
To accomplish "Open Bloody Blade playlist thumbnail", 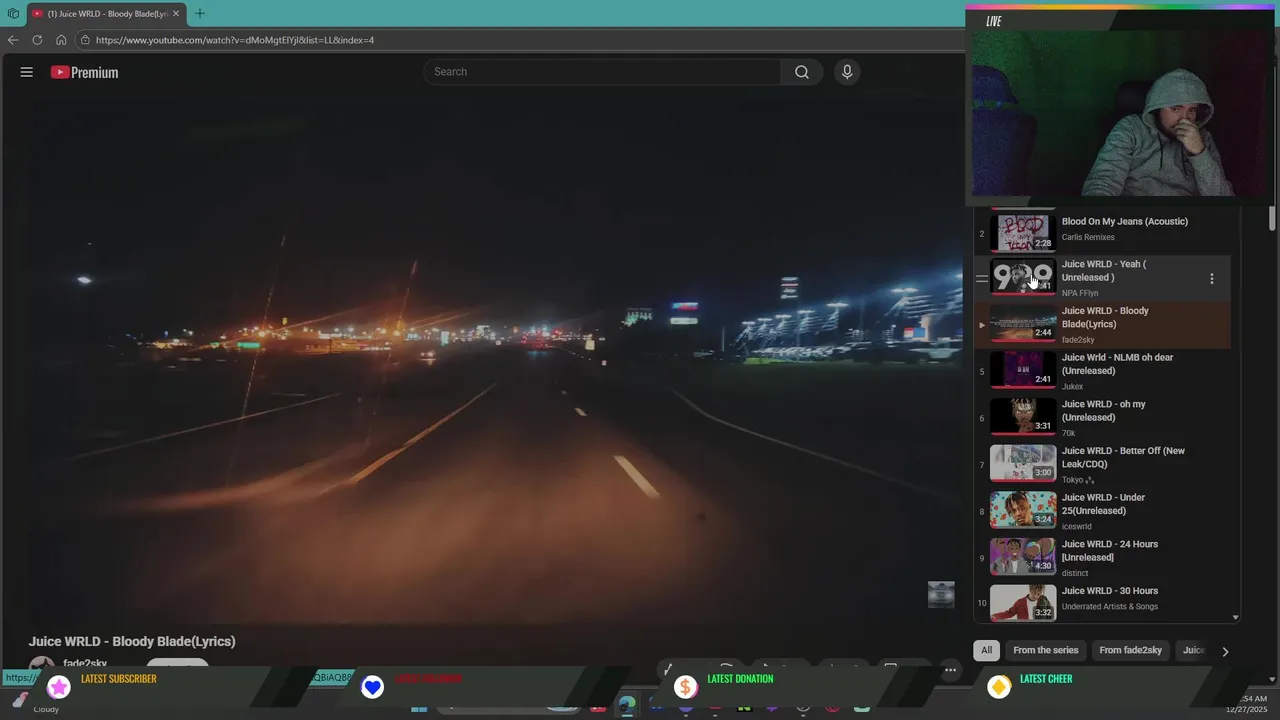I will (1023, 325).
